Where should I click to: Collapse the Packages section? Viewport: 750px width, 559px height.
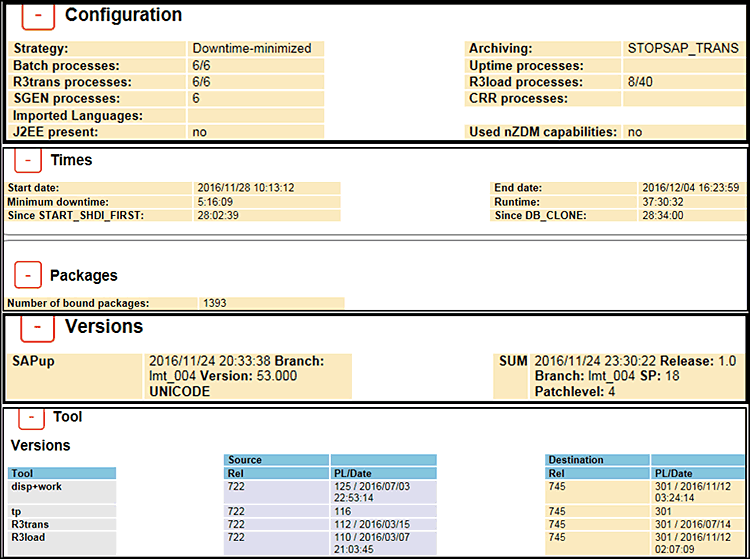click(x=30, y=275)
